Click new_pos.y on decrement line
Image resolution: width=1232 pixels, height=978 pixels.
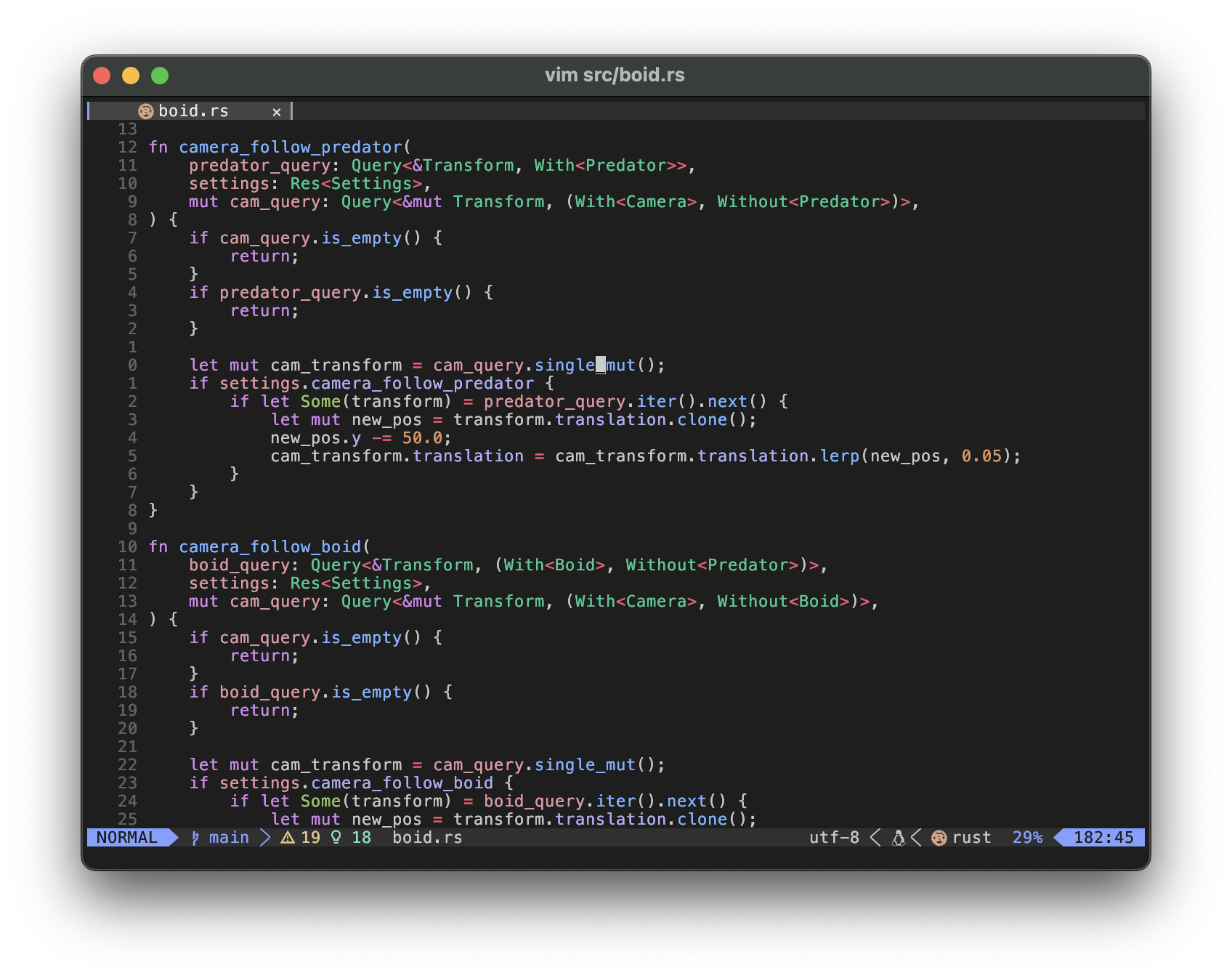[x=315, y=438]
